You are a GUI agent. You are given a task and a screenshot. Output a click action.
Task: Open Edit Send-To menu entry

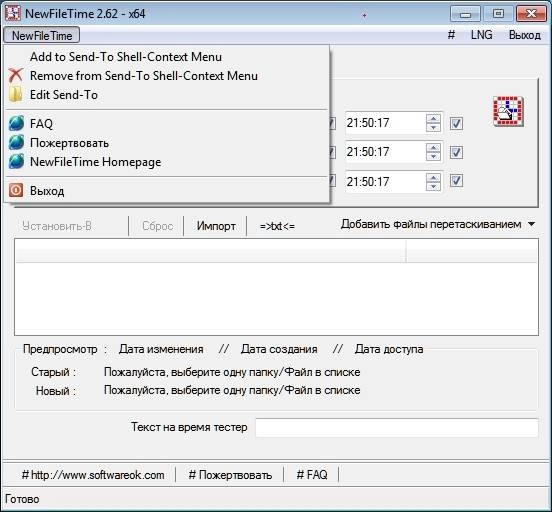(x=167, y=95)
